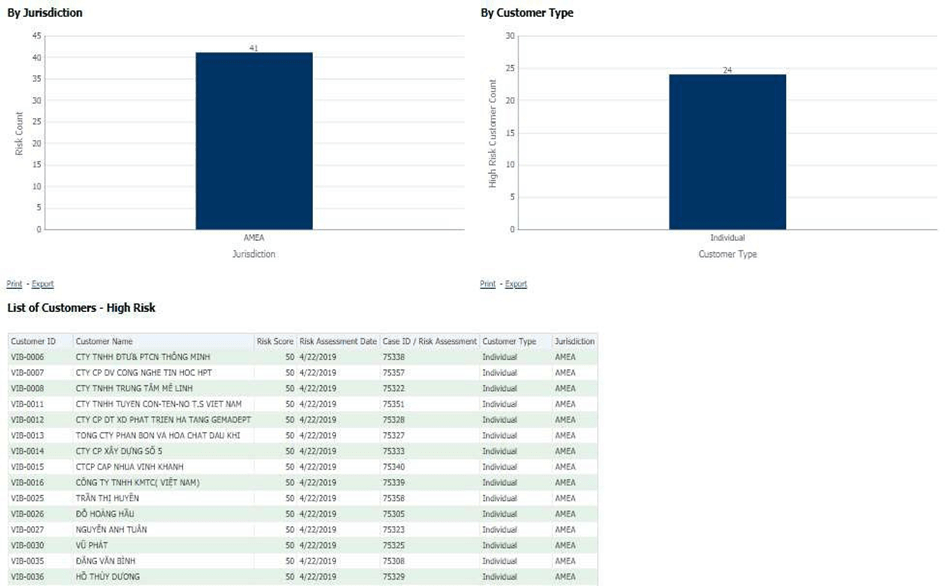Click the By Jurisdiction section title
The image size is (945, 586).
pos(44,12)
